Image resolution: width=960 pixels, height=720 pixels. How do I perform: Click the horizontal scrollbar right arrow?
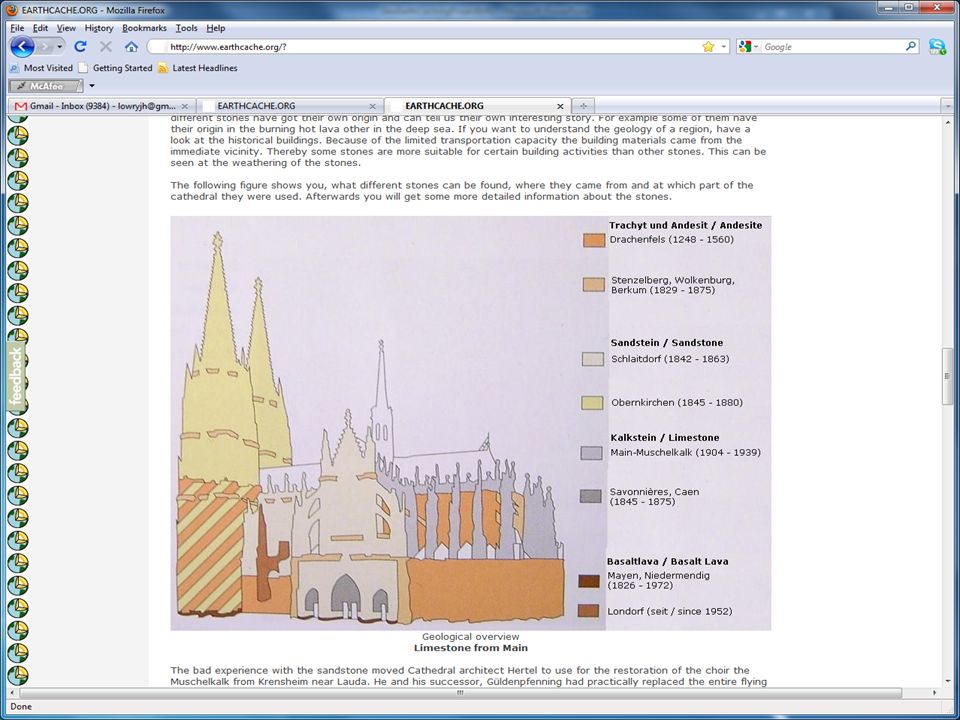pyautogui.click(x=935, y=692)
